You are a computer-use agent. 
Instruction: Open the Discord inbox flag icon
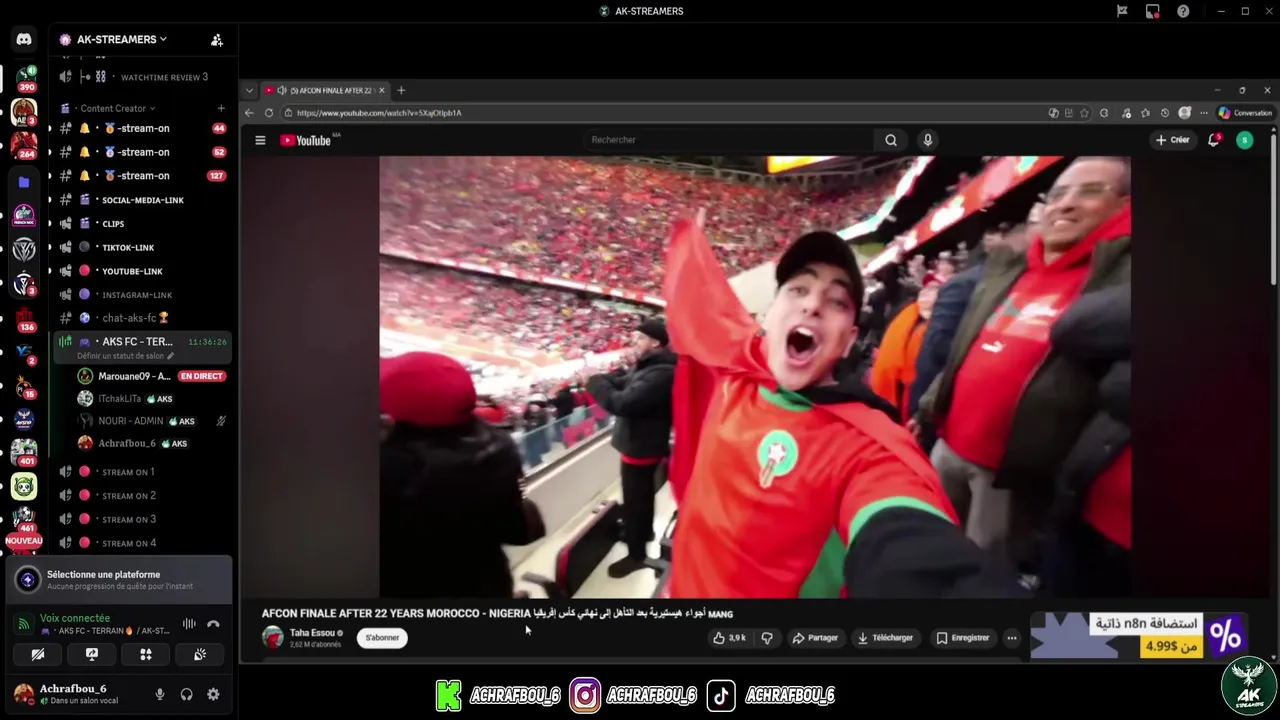pyautogui.click(x=1122, y=11)
